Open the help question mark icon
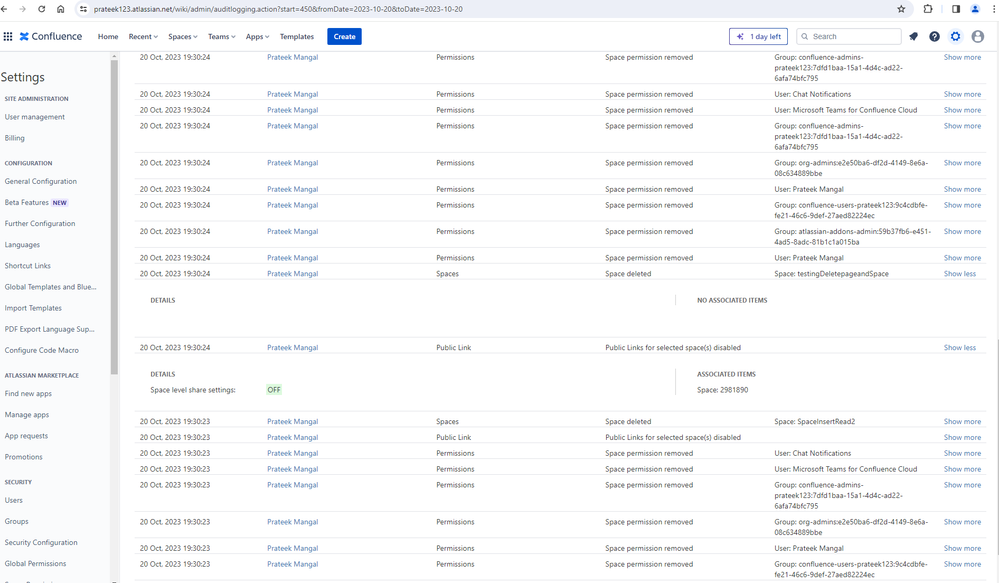 934,36
